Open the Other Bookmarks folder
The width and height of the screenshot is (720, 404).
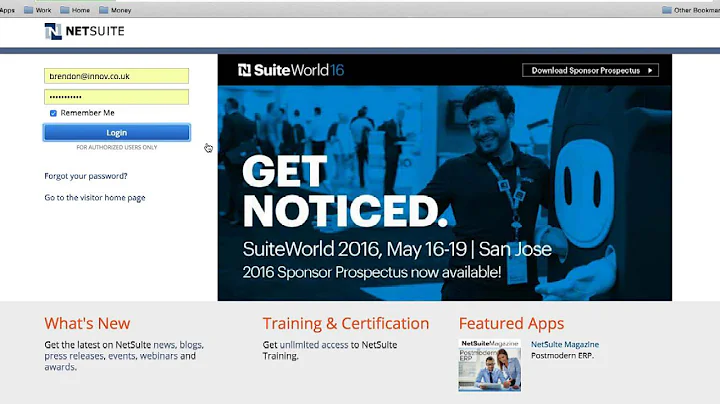click(x=691, y=10)
